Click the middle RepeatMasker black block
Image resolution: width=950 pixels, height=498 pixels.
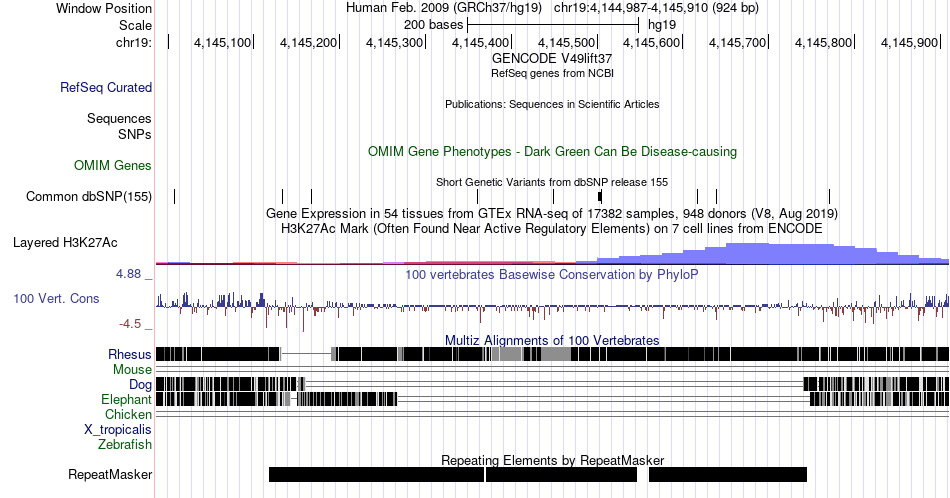pos(561,474)
